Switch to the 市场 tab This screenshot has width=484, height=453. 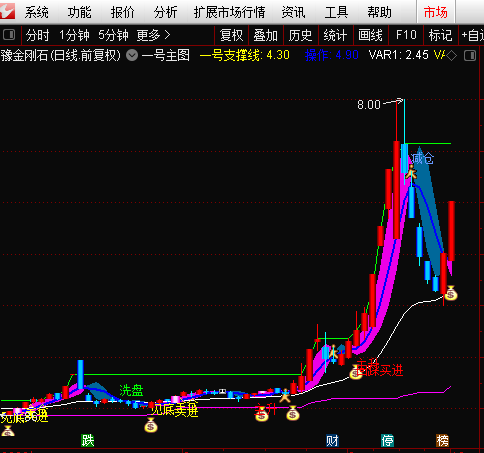point(436,13)
